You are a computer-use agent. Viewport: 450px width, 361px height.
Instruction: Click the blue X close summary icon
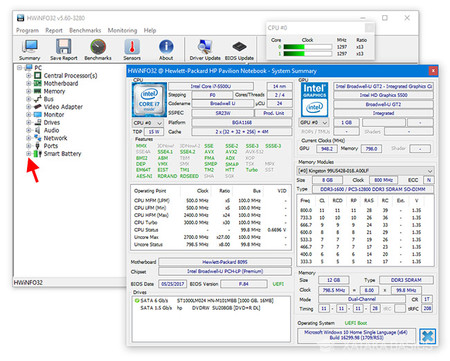(x=428, y=336)
